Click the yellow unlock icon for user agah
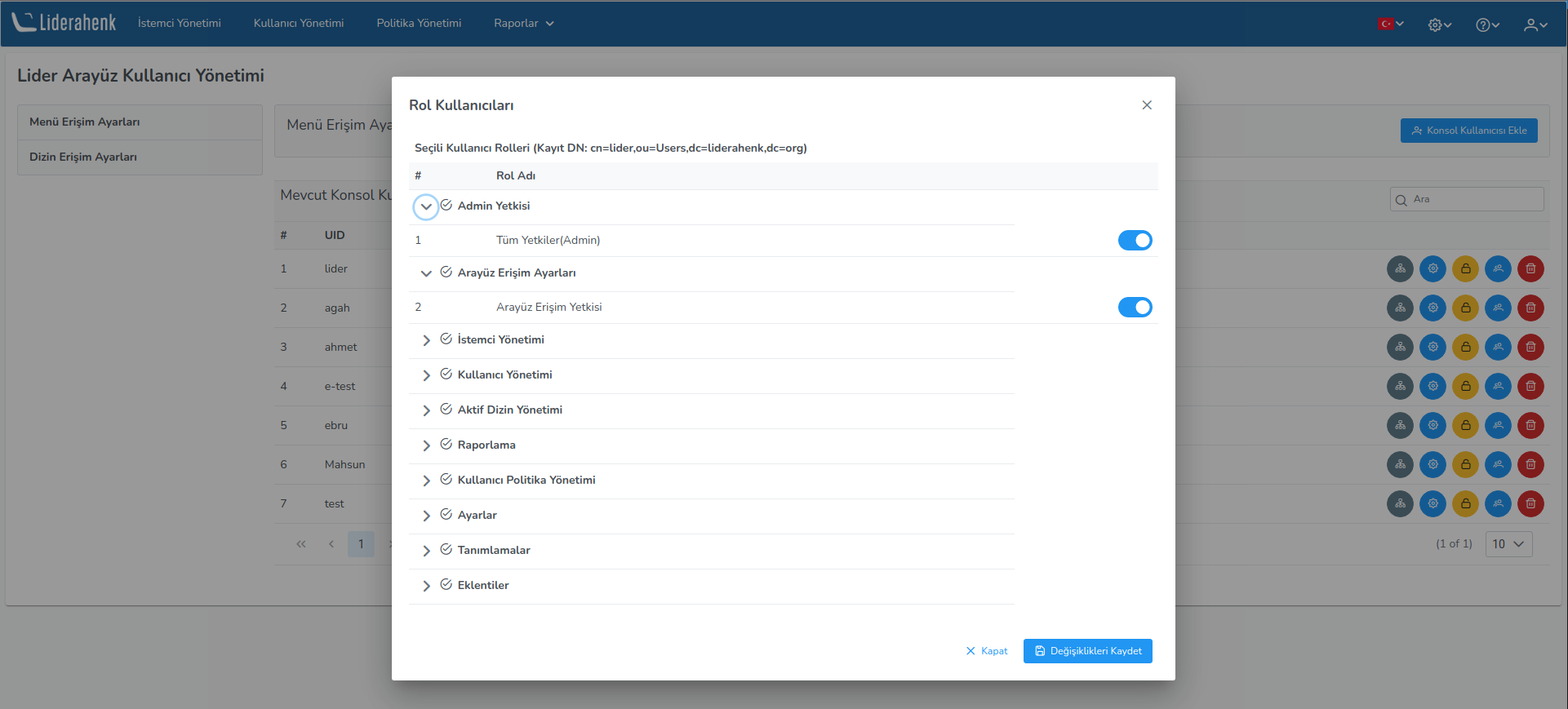1568x709 pixels. (1465, 308)
